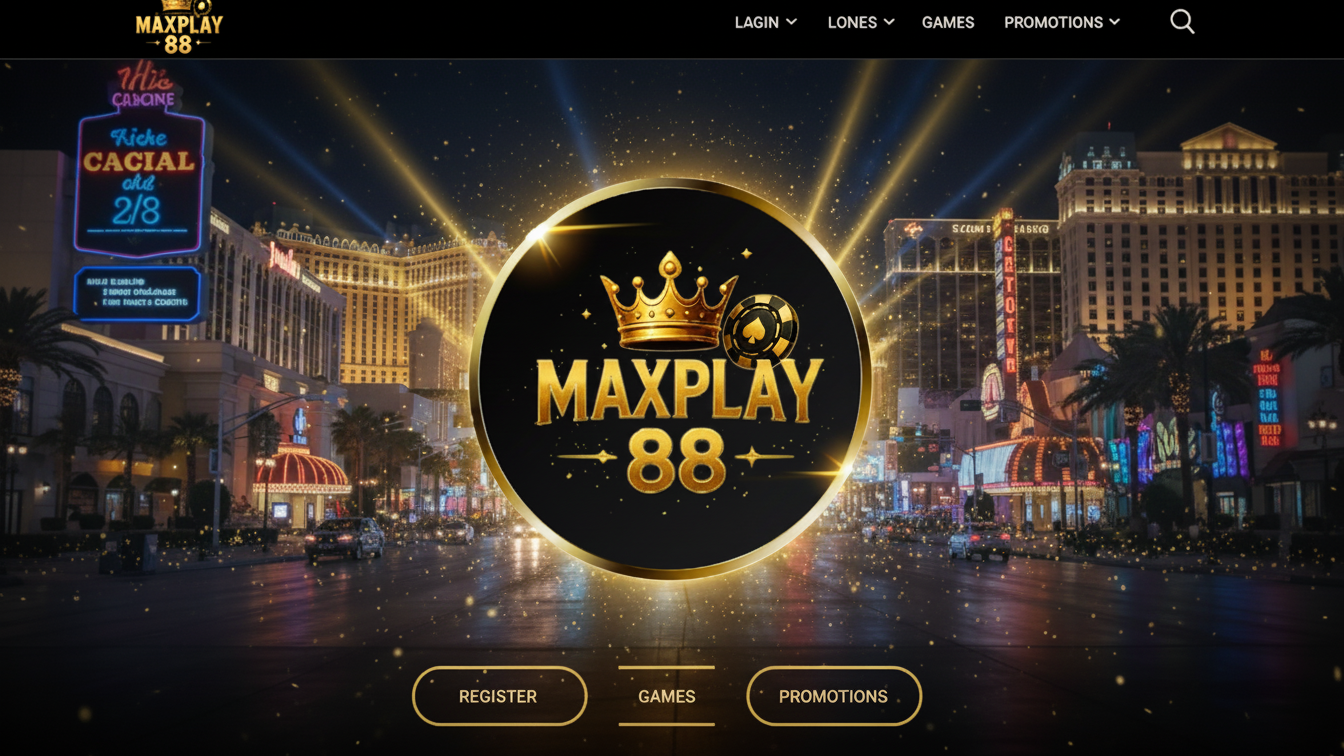Click the REGISTER button
1344x756 pixels.
pyautogui.click(x=499, y=696)
